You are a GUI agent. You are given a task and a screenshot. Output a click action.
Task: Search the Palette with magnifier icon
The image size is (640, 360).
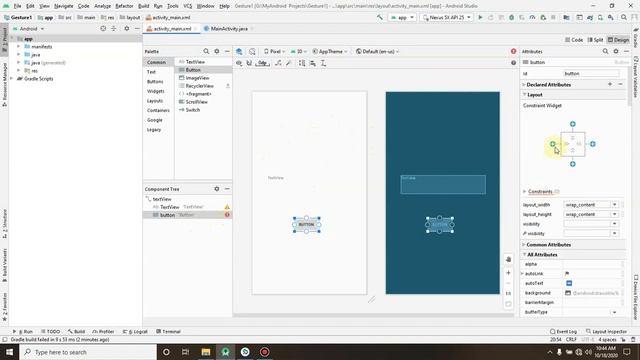(x=206, y=51)
